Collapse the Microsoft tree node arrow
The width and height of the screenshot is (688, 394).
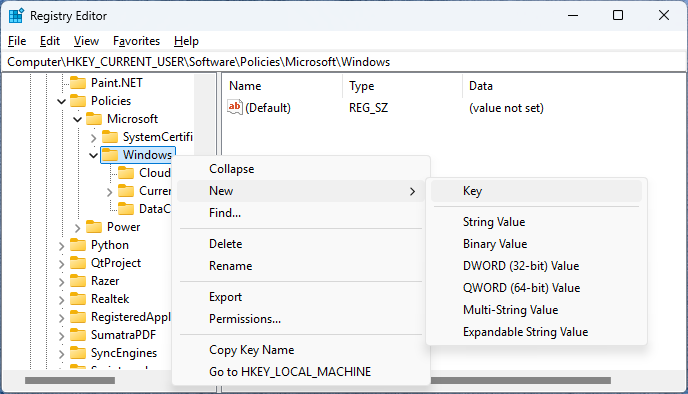pos(78,119)
